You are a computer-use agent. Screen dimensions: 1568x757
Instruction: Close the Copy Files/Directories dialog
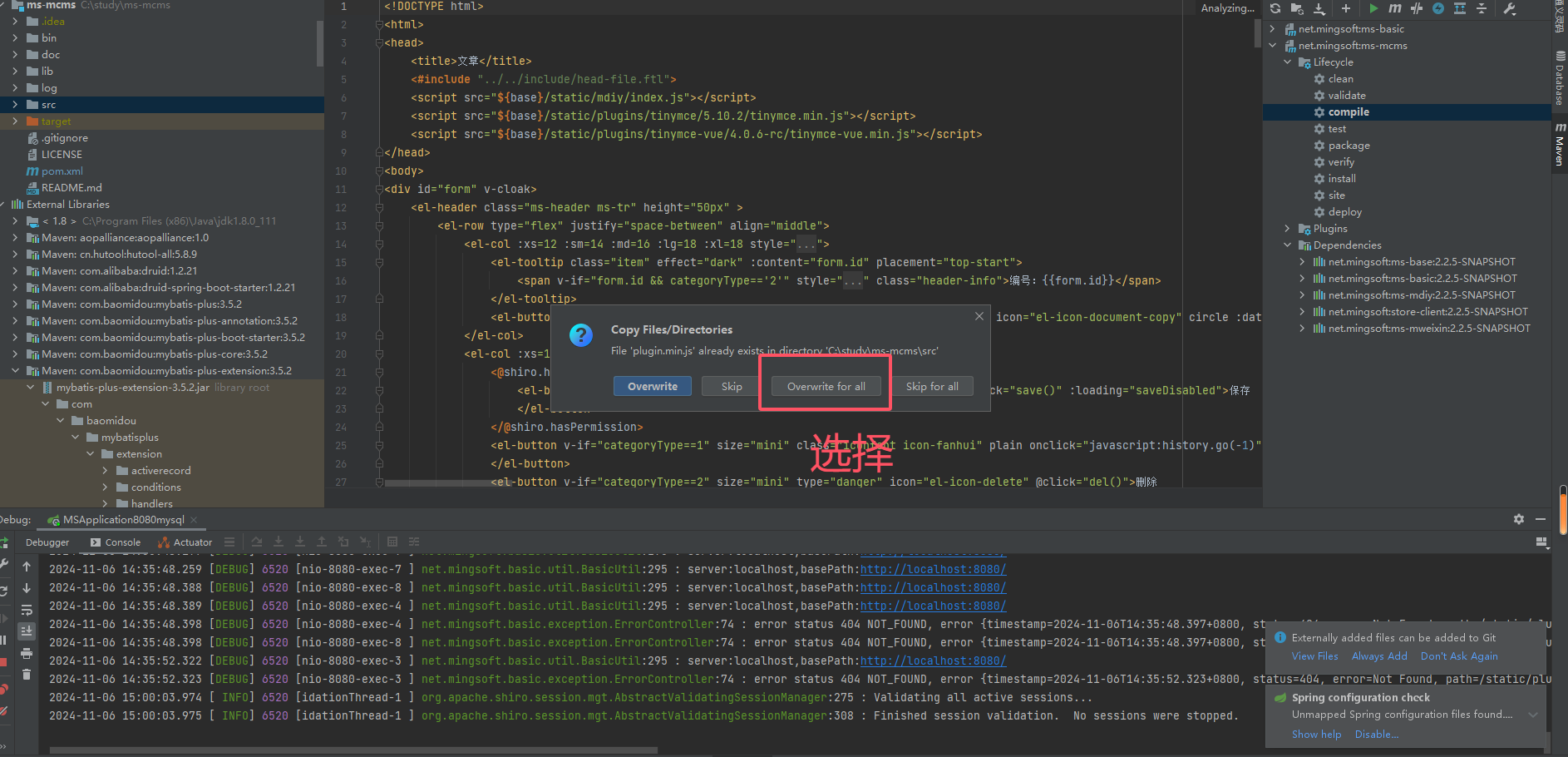(x=979, y=316)
